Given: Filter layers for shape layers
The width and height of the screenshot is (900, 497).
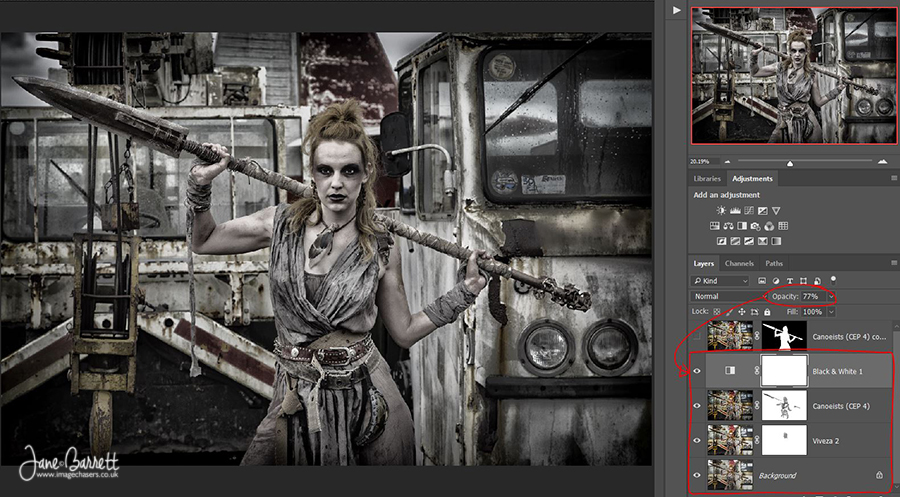Looking at the screenshot, I should pos(804,281).
